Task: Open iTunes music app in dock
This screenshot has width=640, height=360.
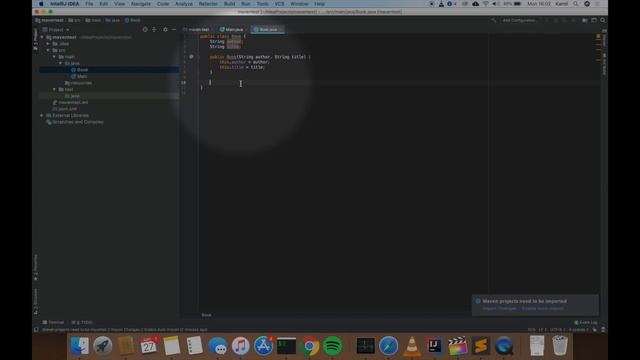Action: click(x=241, y=346)
